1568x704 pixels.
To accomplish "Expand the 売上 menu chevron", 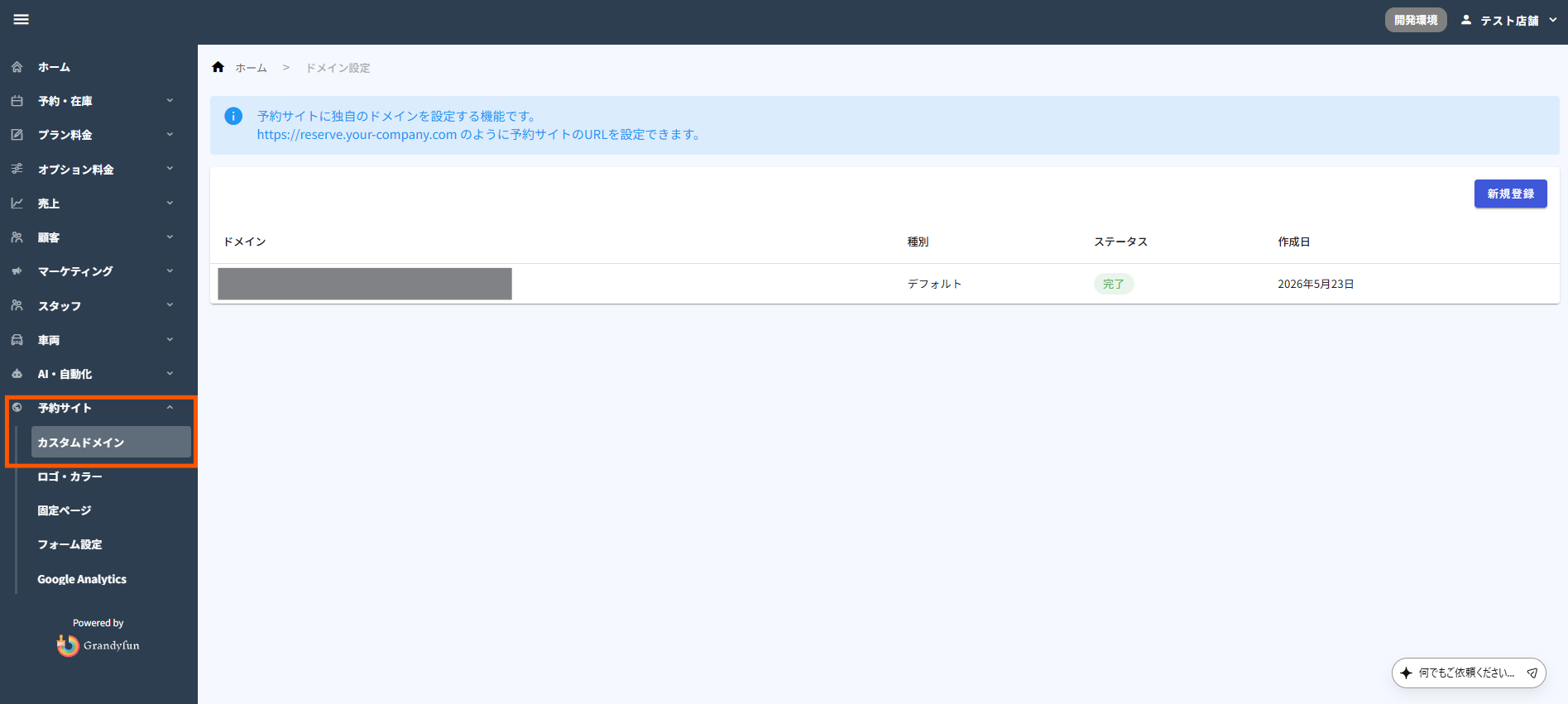I will pos(170,203).
